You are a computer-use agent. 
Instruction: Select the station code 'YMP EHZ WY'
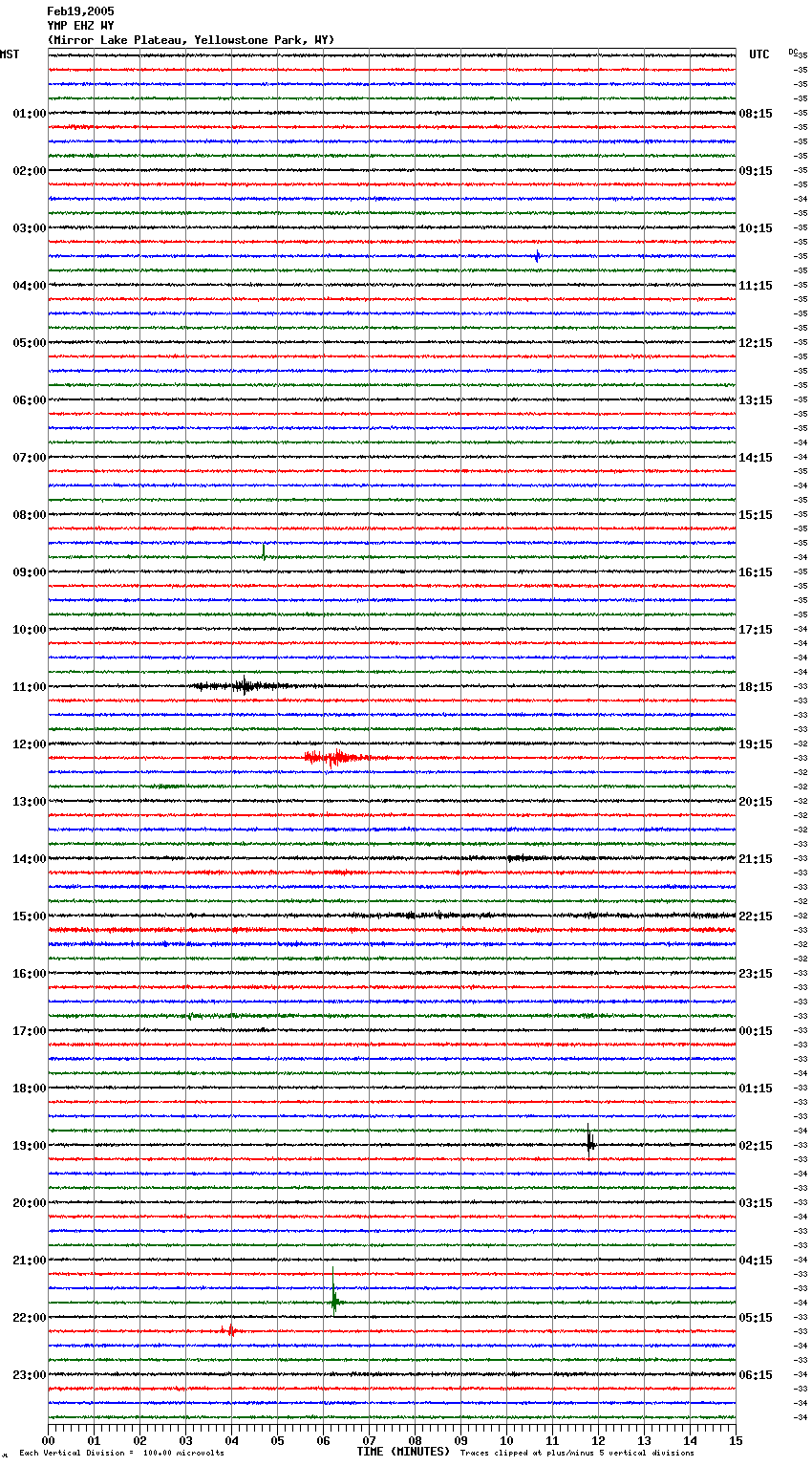[x=80, y=26]
